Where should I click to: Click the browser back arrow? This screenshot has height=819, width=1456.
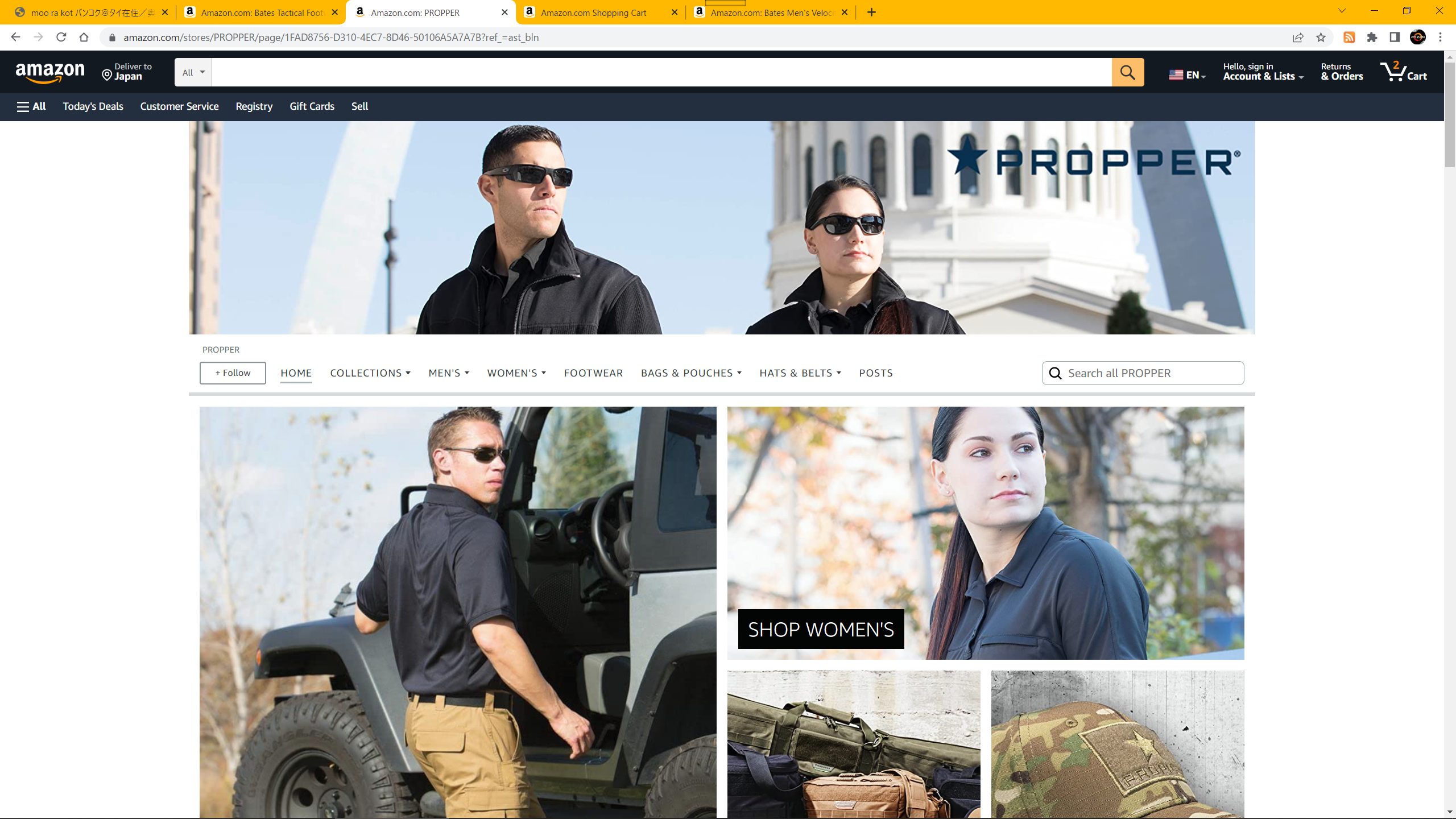(15, 37)
